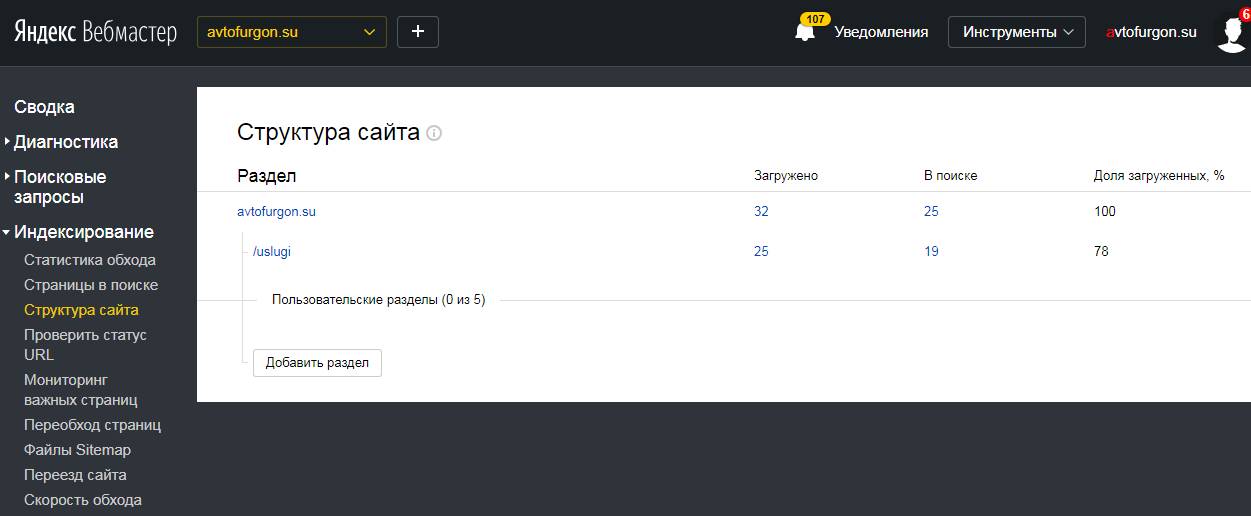Click the /uslugi section link
This screenshot has height=516, width=1251.
tap(272, 251)
